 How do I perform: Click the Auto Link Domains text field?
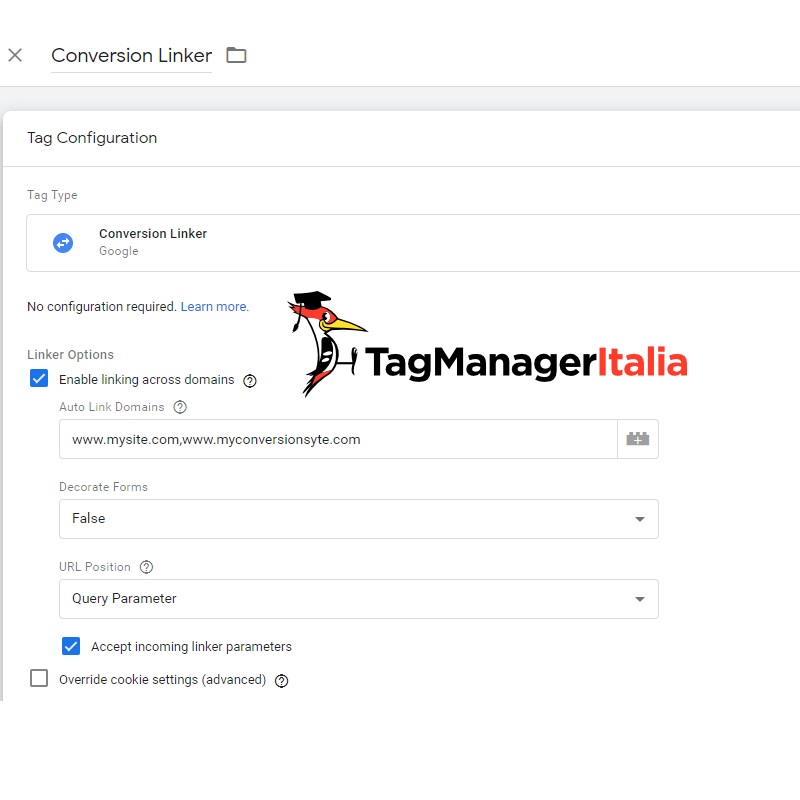pyautogui.click(x=338, y=439)
